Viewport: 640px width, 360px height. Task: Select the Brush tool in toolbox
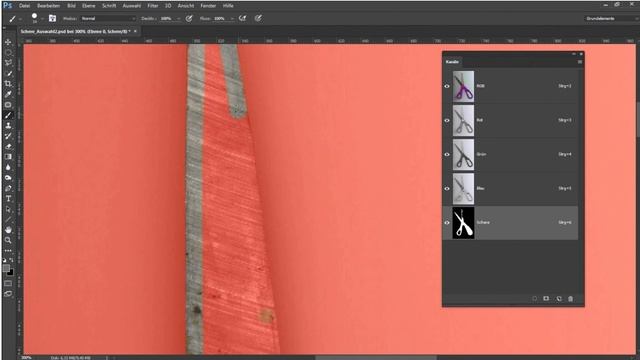[8, 115]
